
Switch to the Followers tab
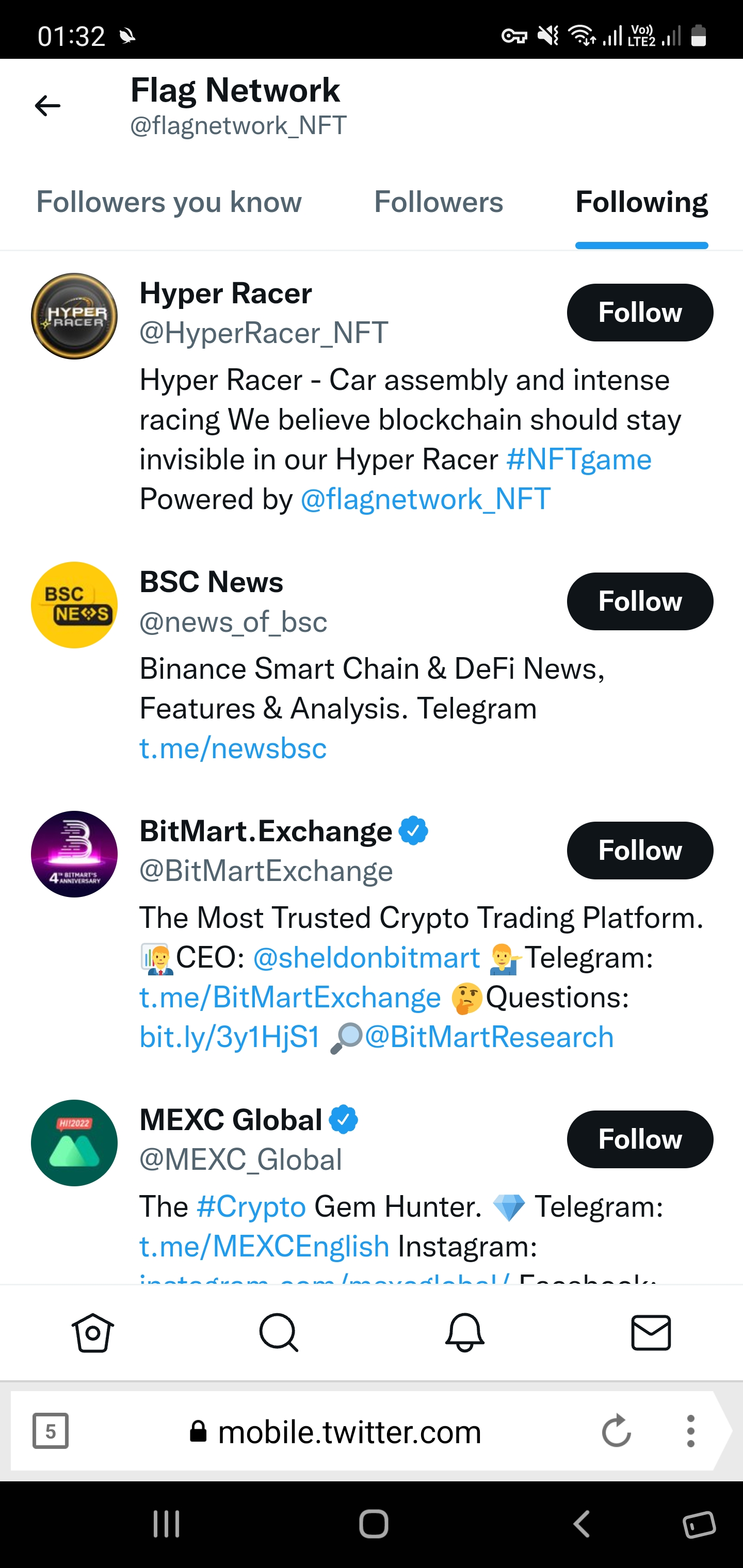(x=439, y=202)
